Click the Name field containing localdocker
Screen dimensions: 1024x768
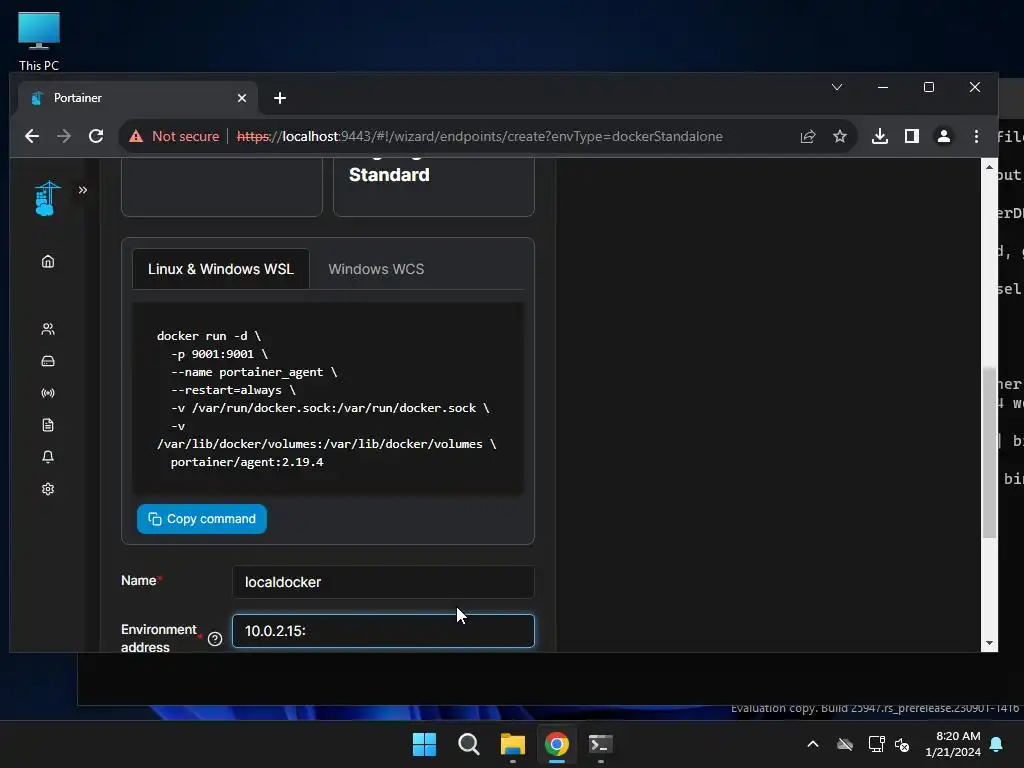[383, 582]
